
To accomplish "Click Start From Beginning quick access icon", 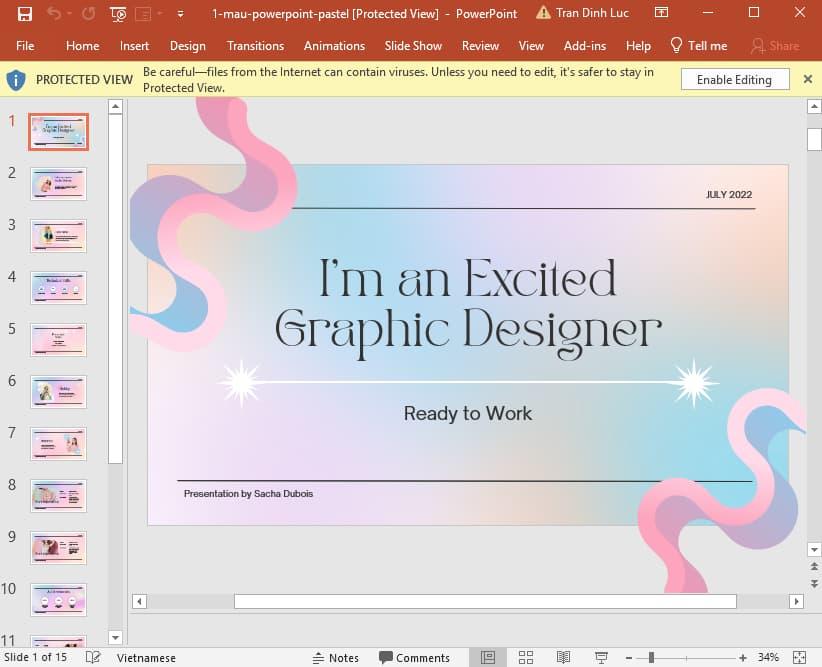I will 118,14.
